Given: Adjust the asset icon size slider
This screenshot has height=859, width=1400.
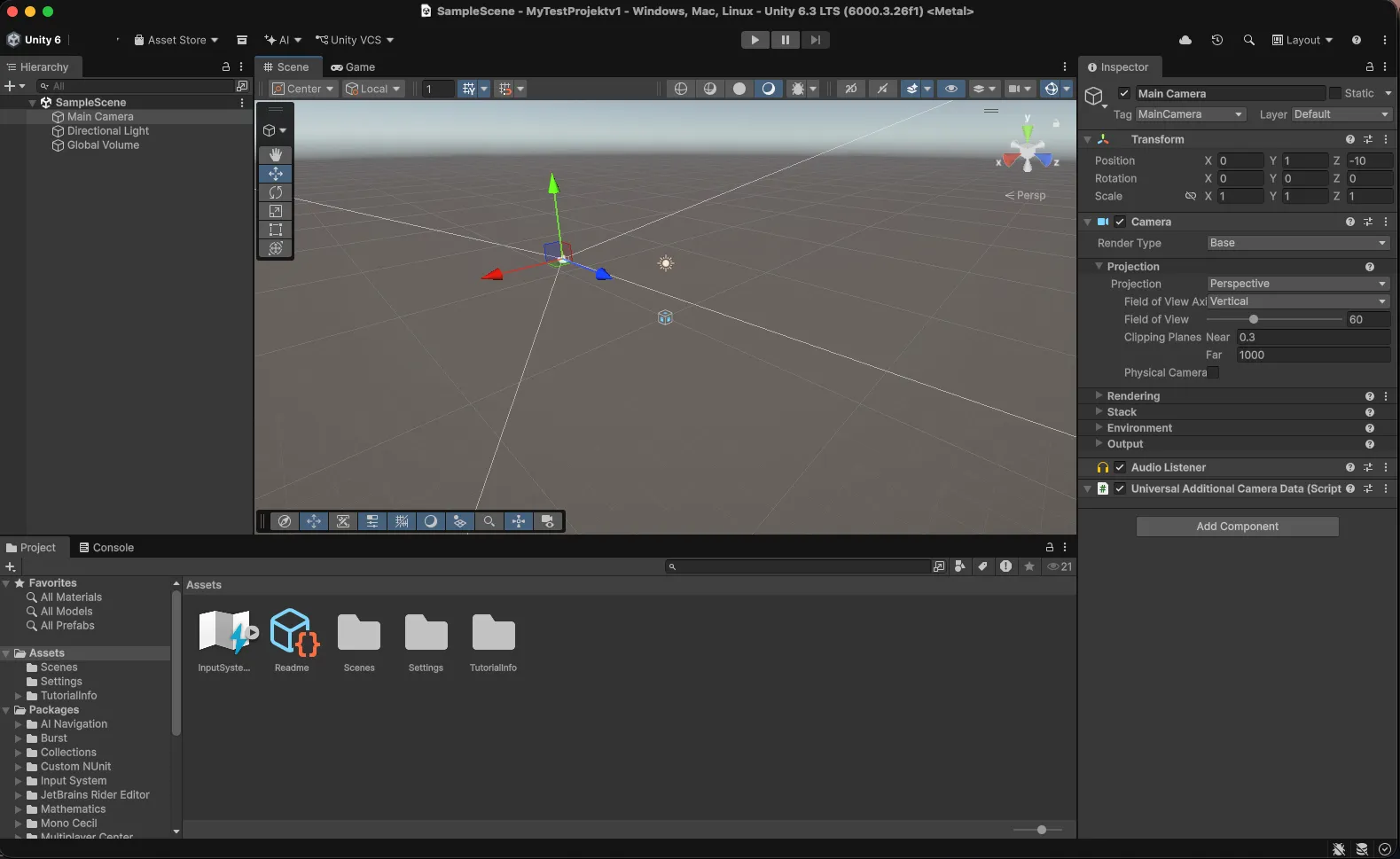Looking at the screenshot, I should 1036,830.
